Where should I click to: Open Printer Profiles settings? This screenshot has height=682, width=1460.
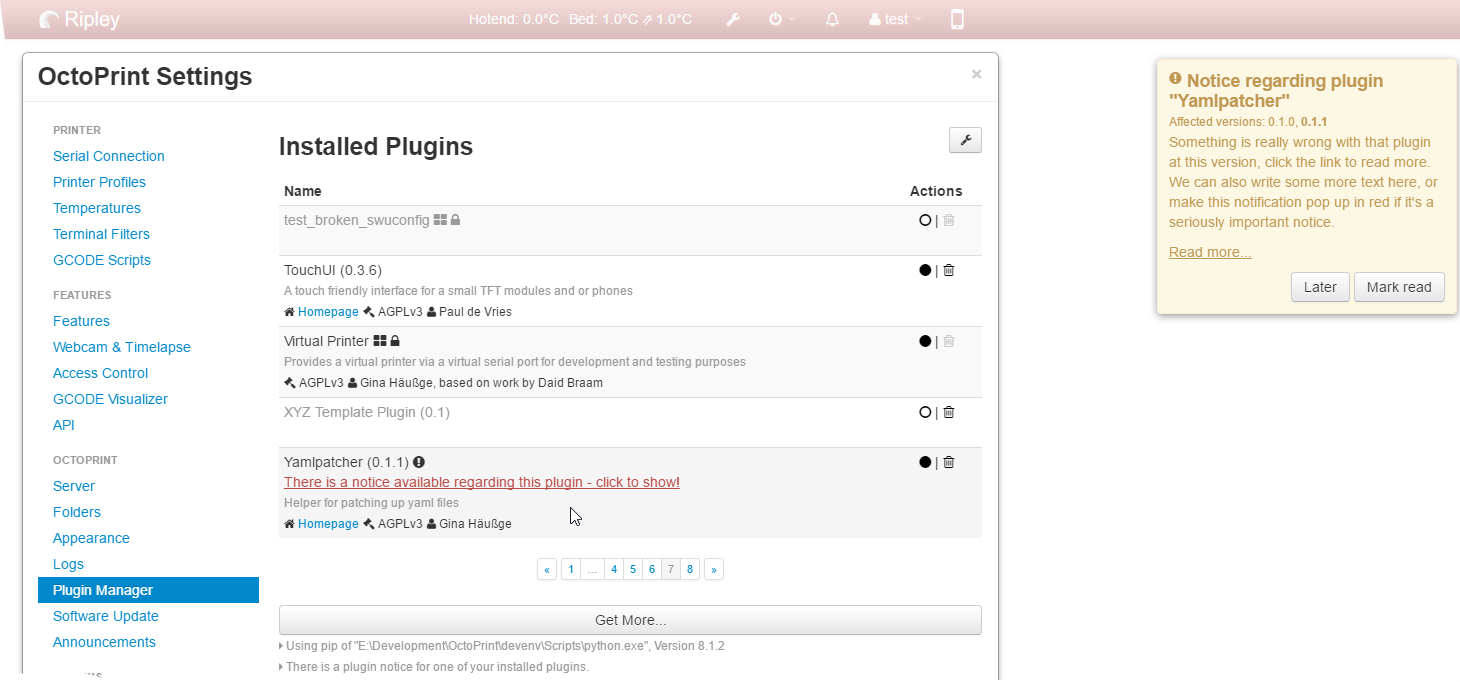coord(99,182)
